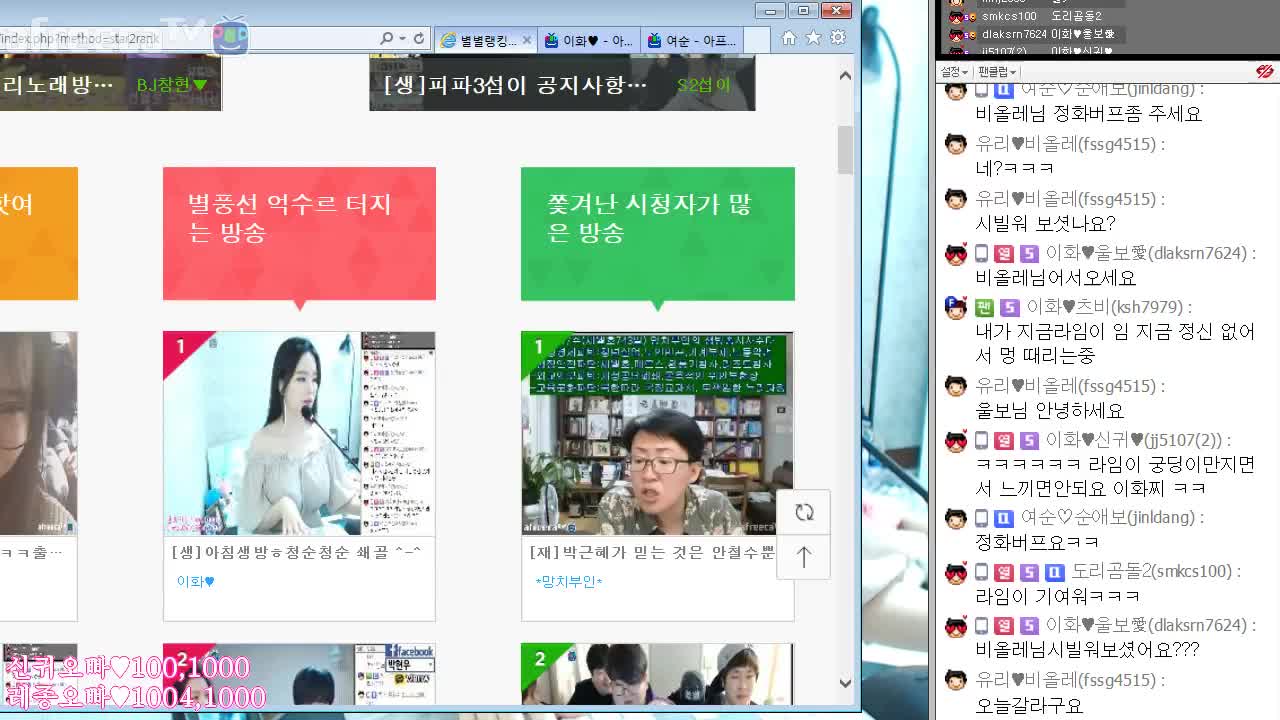The height and width of the screenshot is (720, 1280).
Task: Click the avatar icon beside 이화♥츠비
Action: click(956, 307)
